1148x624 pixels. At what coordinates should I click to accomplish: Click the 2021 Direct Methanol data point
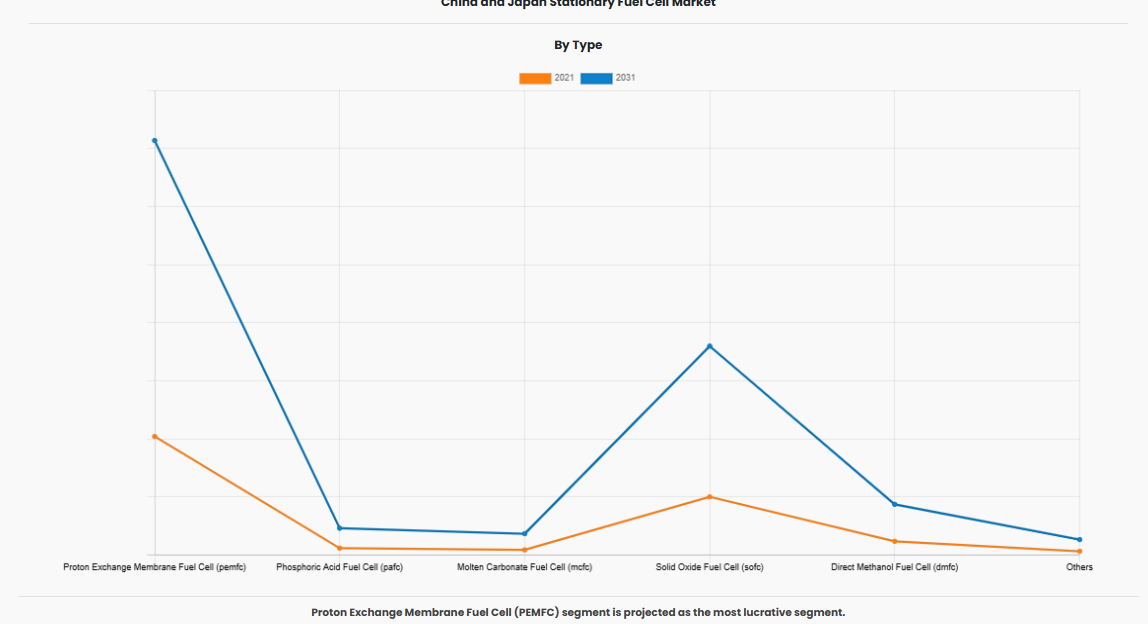895,542
